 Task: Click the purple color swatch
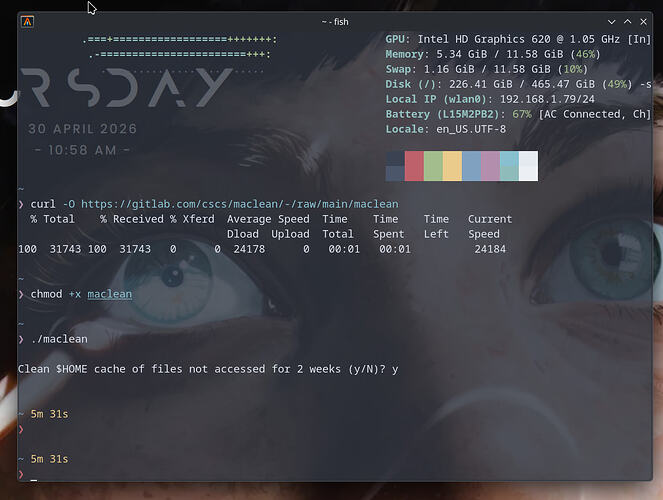pyautogui.click(x=490, y=166)
